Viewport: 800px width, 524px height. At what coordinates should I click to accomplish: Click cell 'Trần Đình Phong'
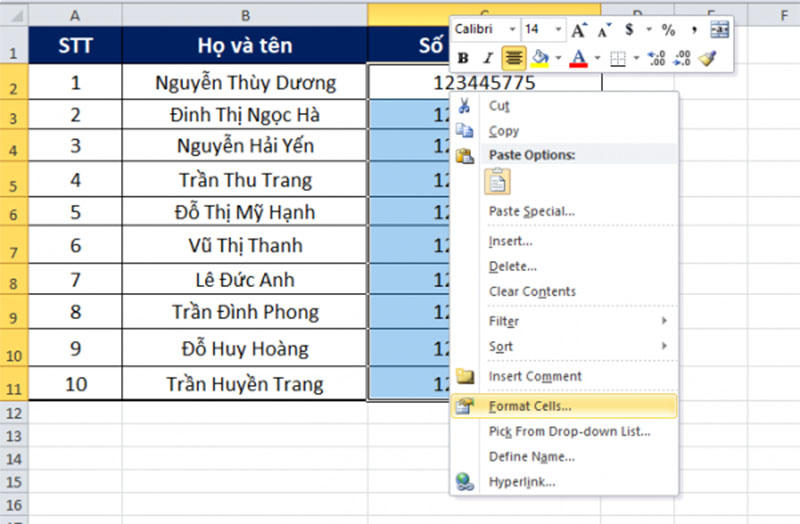pyautogui.click(x=245, y=312)
